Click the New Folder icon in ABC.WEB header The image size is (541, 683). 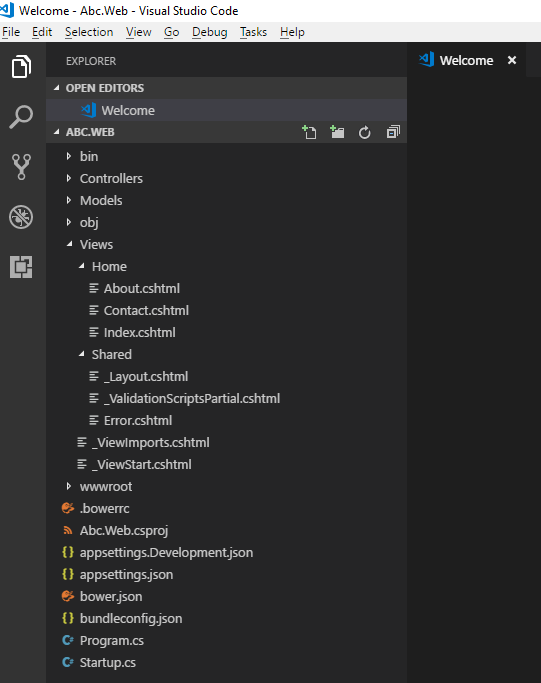pyautogui.click(x=337, y=132)
